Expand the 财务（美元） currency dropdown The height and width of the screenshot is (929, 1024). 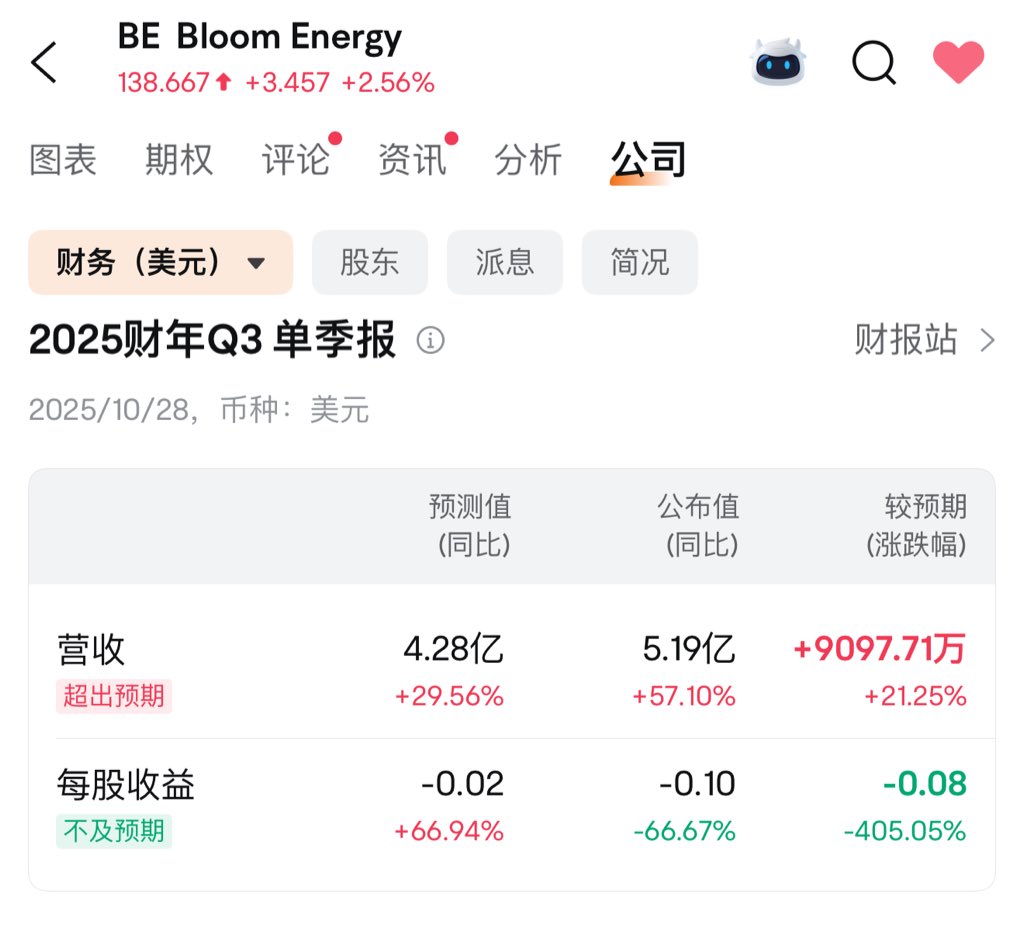click(x=160, y=263)
